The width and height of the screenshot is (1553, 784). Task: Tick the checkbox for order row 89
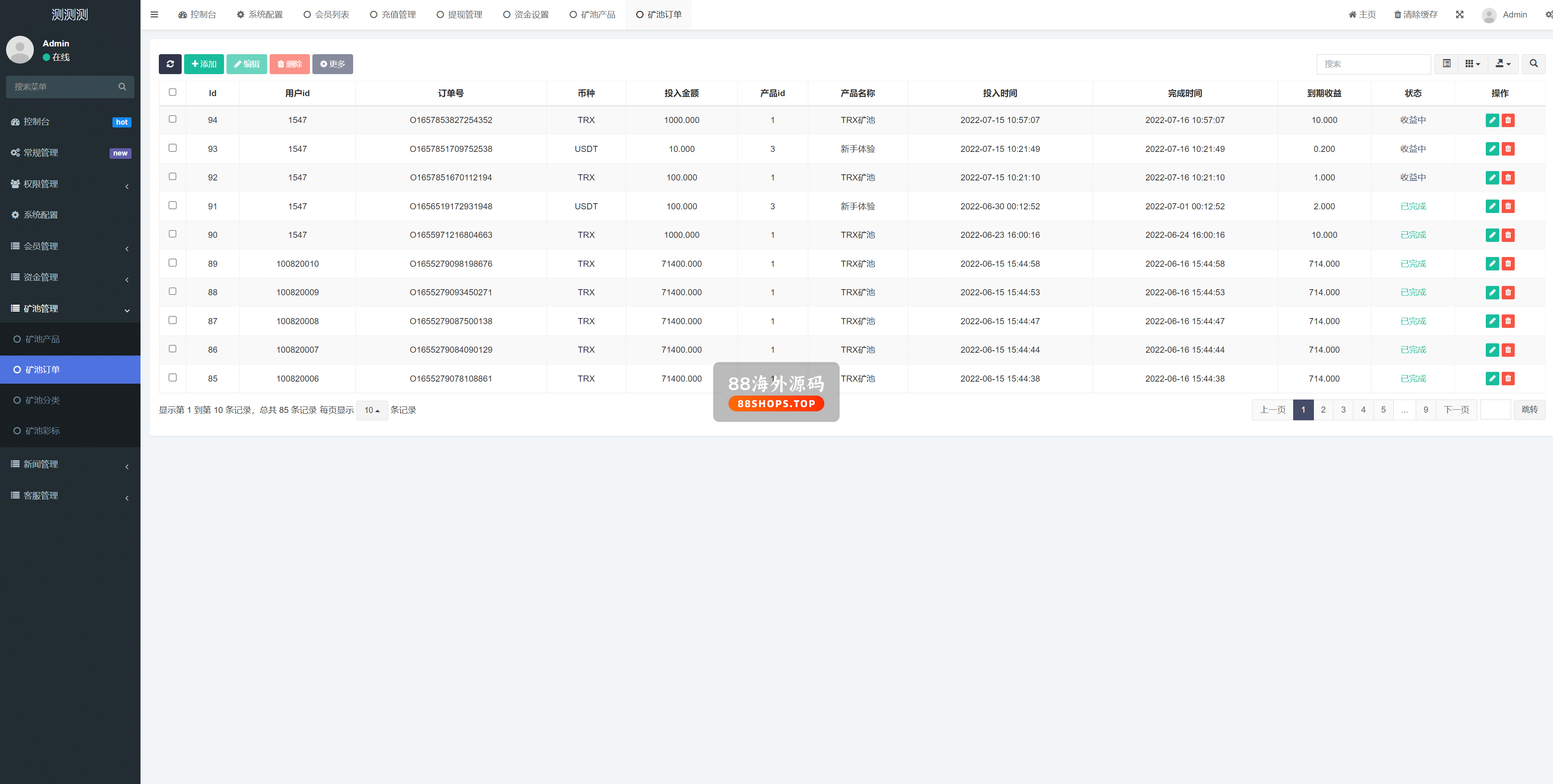click(x=172, y=262)
